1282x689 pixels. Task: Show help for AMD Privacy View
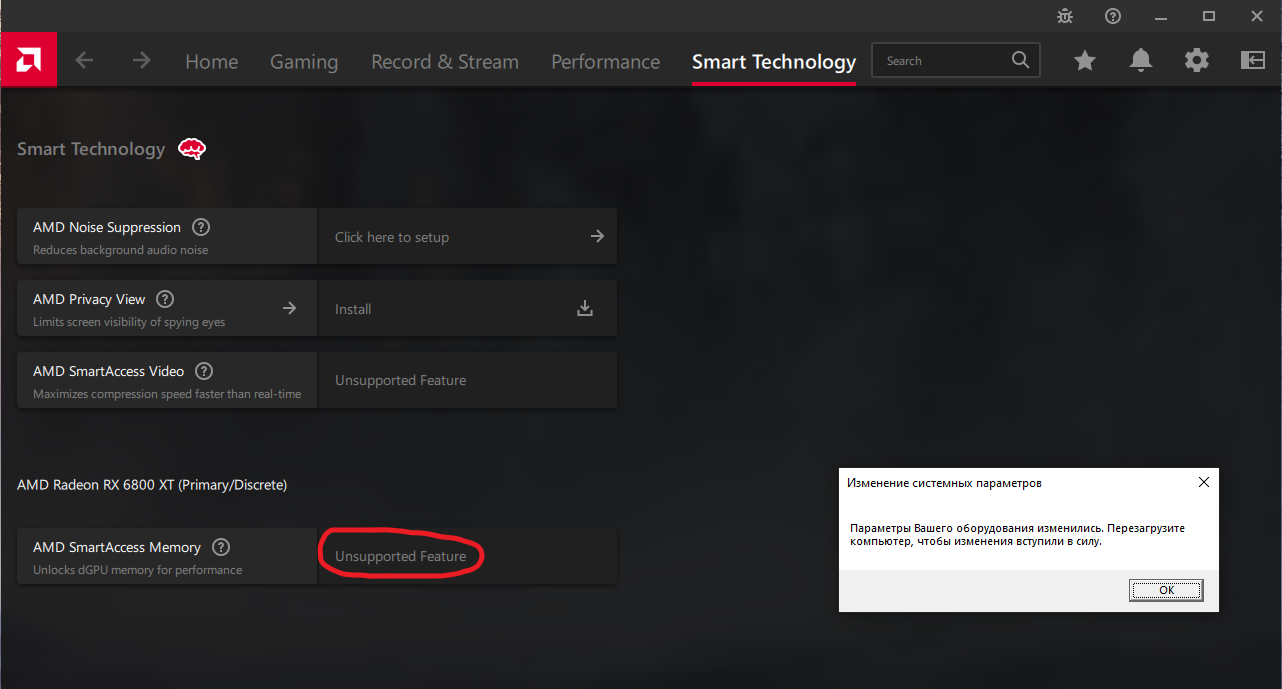click(x=165, y=299)
